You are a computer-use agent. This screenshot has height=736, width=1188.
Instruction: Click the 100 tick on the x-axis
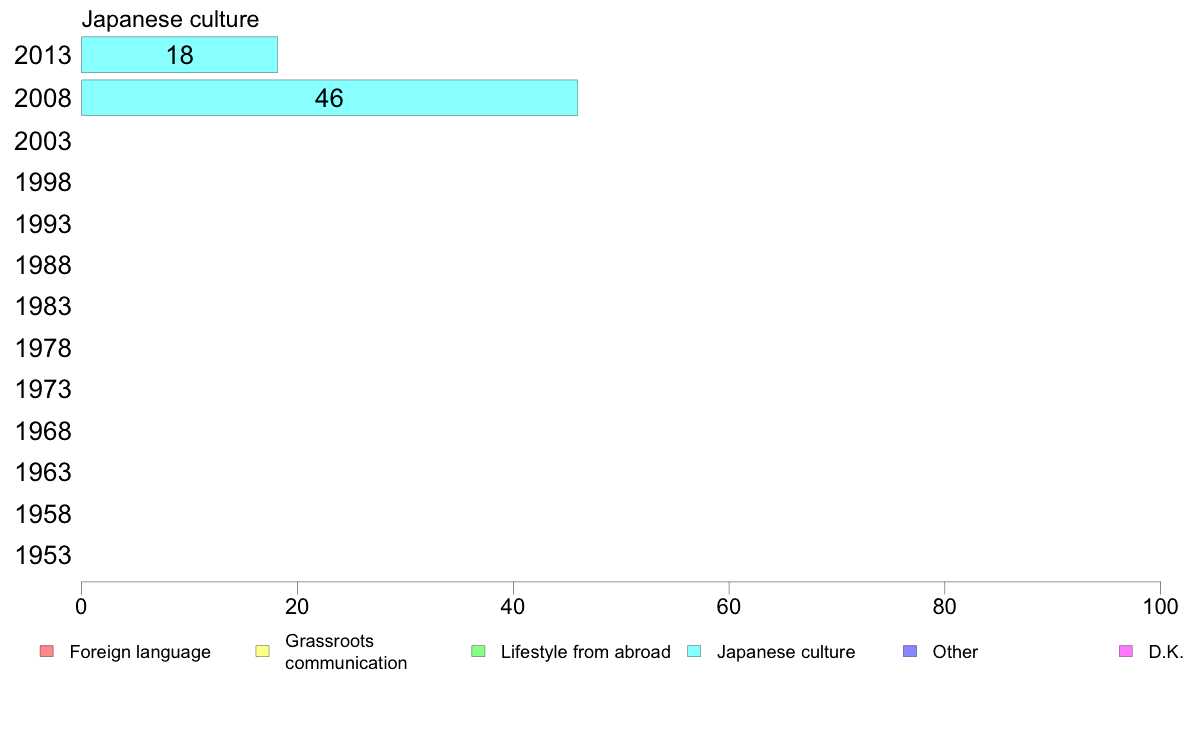(x=1160, y=606)
